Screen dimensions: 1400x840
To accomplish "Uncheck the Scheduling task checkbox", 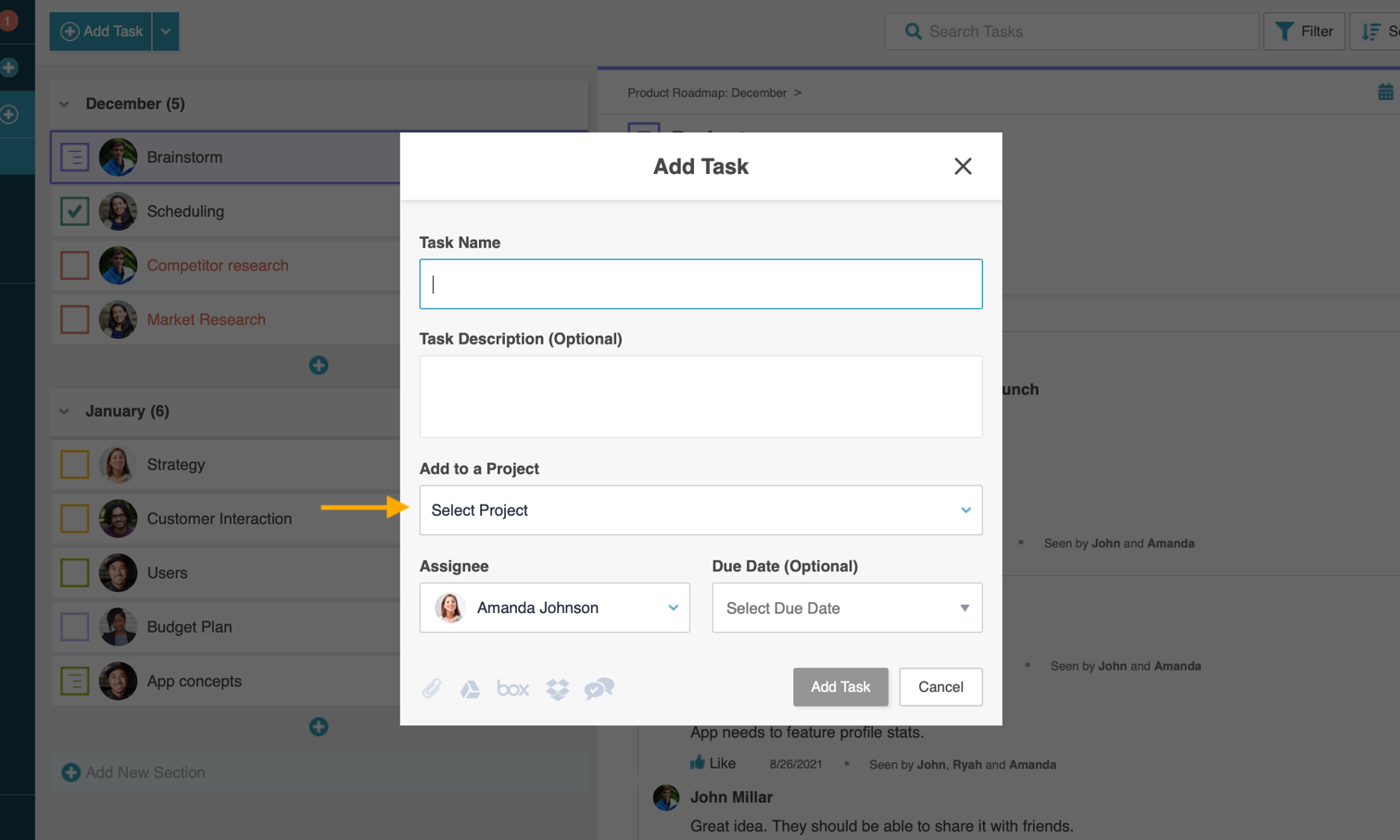I will (75, 211).
